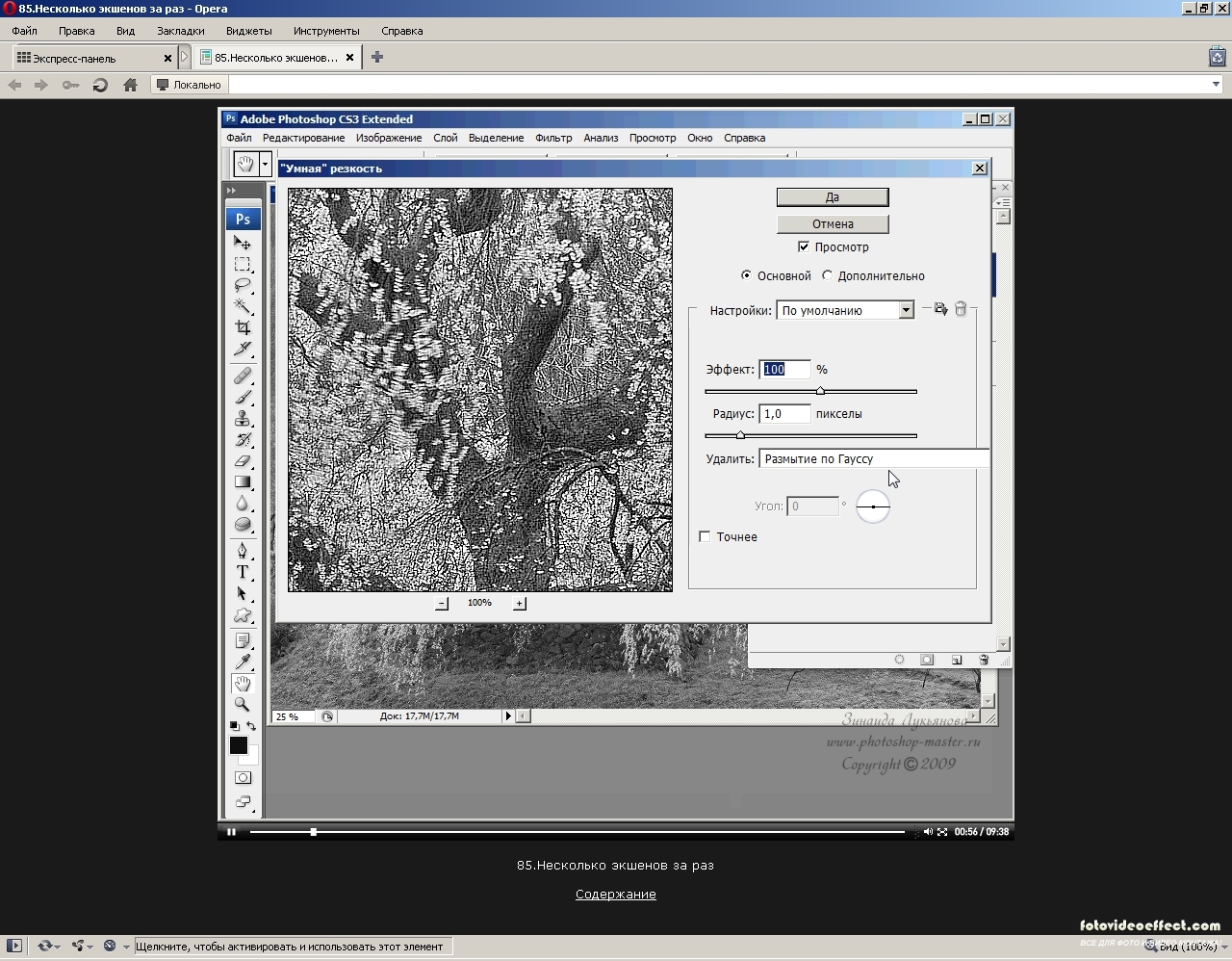Image resolution: width=1232 pixels, height=961 pixels.
Task: Select the Lasso tool
Action: coord(243,285)
